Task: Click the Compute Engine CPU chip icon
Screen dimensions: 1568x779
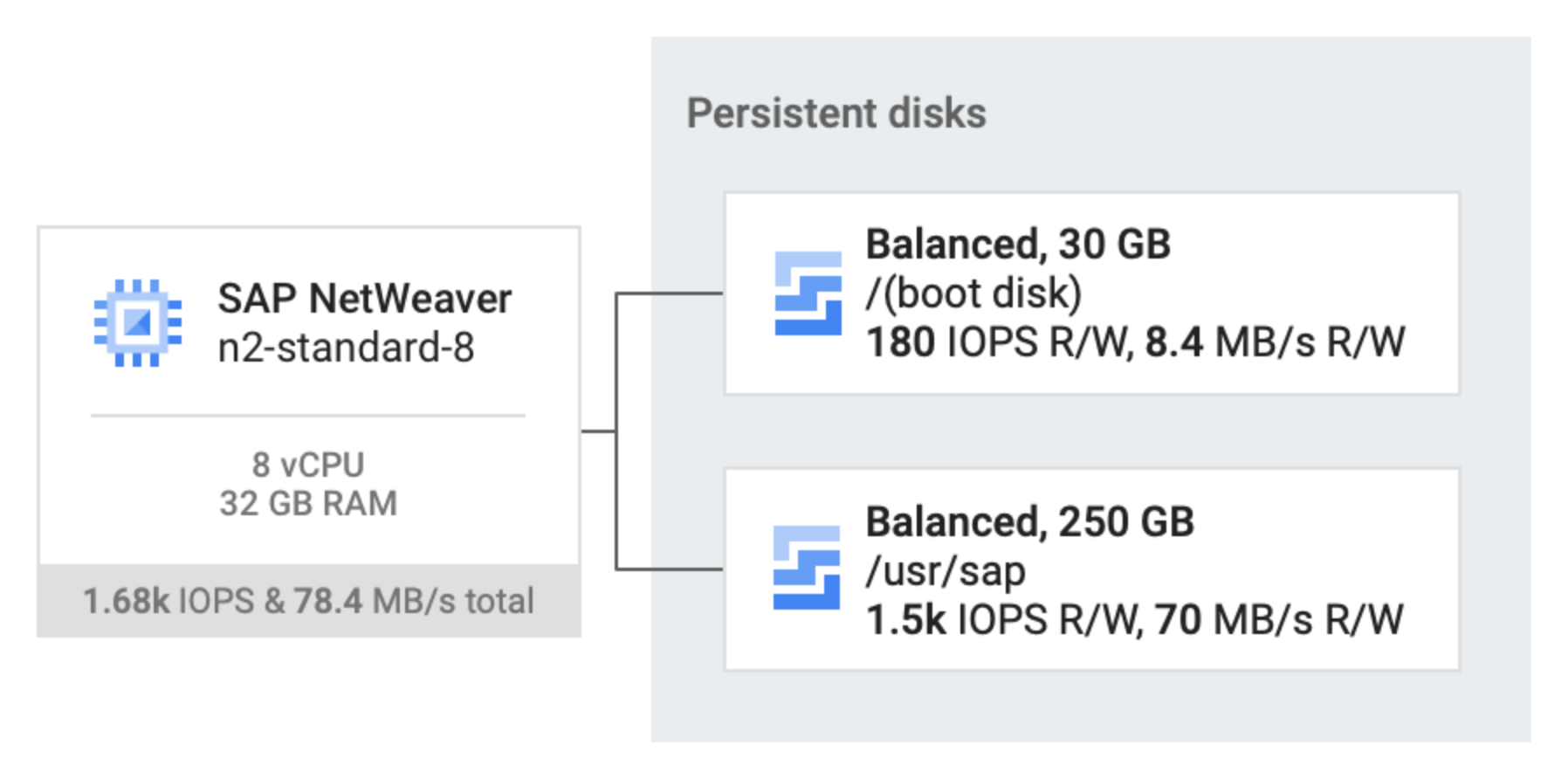Action: [x=138, y=323]
